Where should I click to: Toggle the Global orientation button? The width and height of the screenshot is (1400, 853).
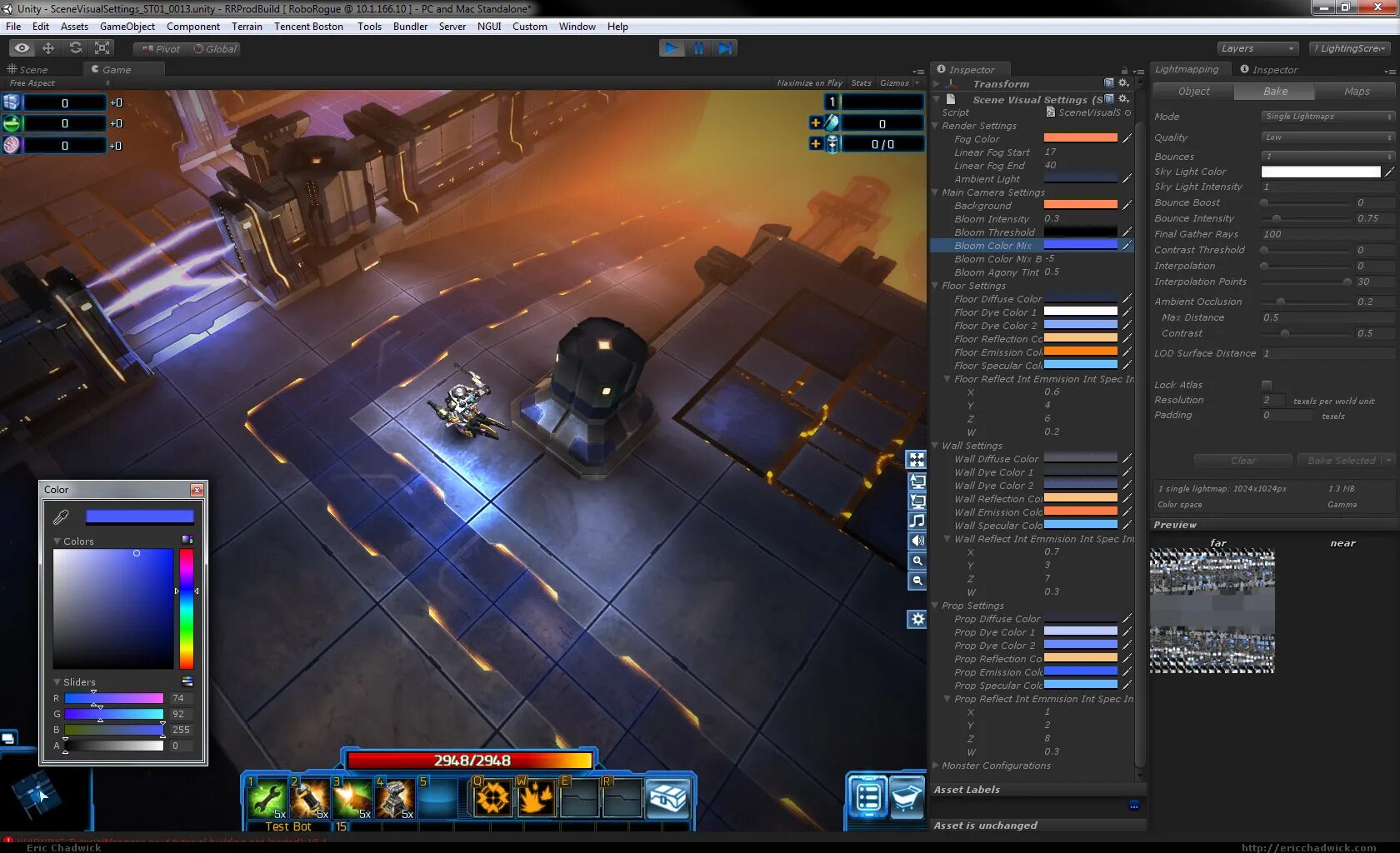tap(215, 48)
